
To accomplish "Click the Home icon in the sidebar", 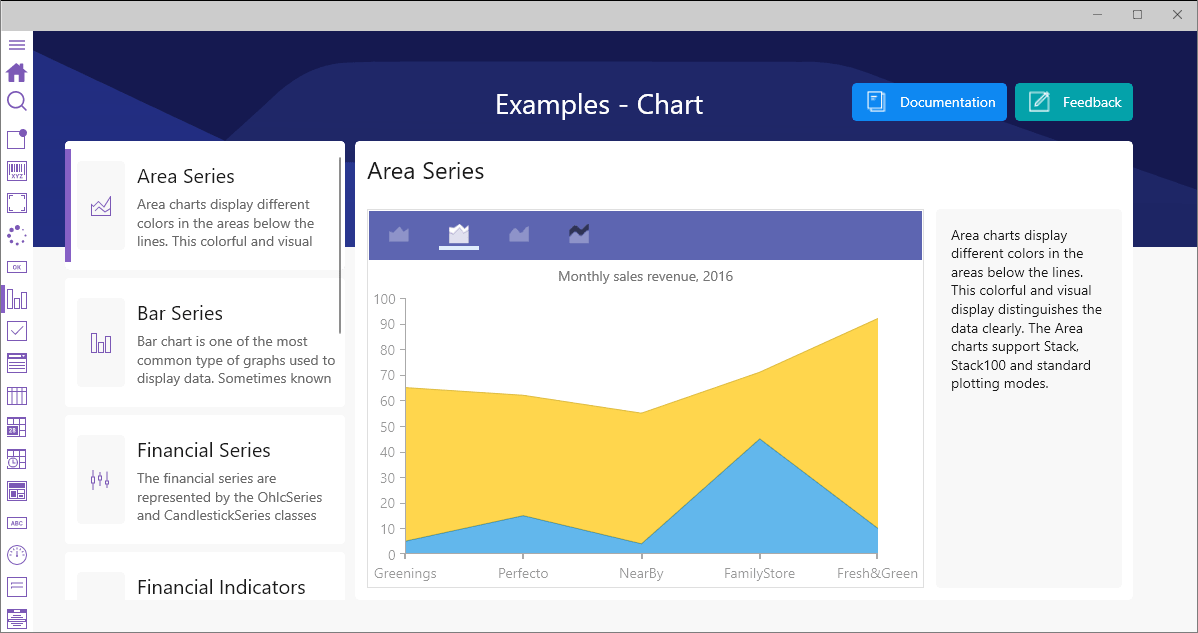I will pos(16,72).
